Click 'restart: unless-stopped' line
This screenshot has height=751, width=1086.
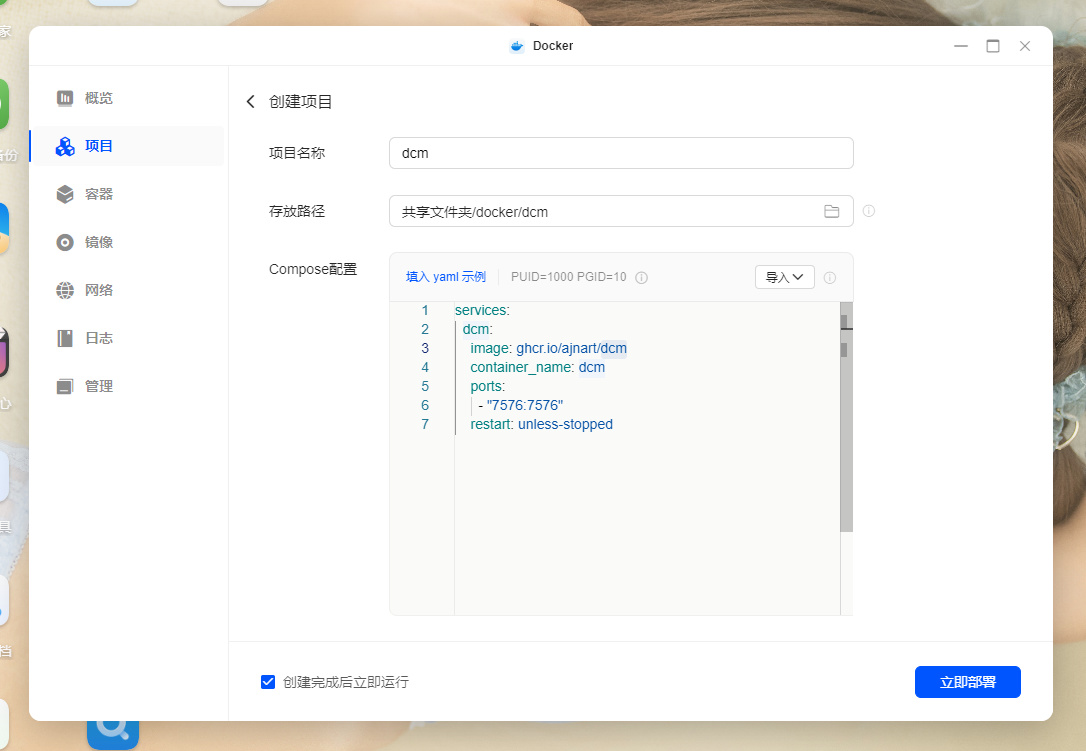point(542,424)
